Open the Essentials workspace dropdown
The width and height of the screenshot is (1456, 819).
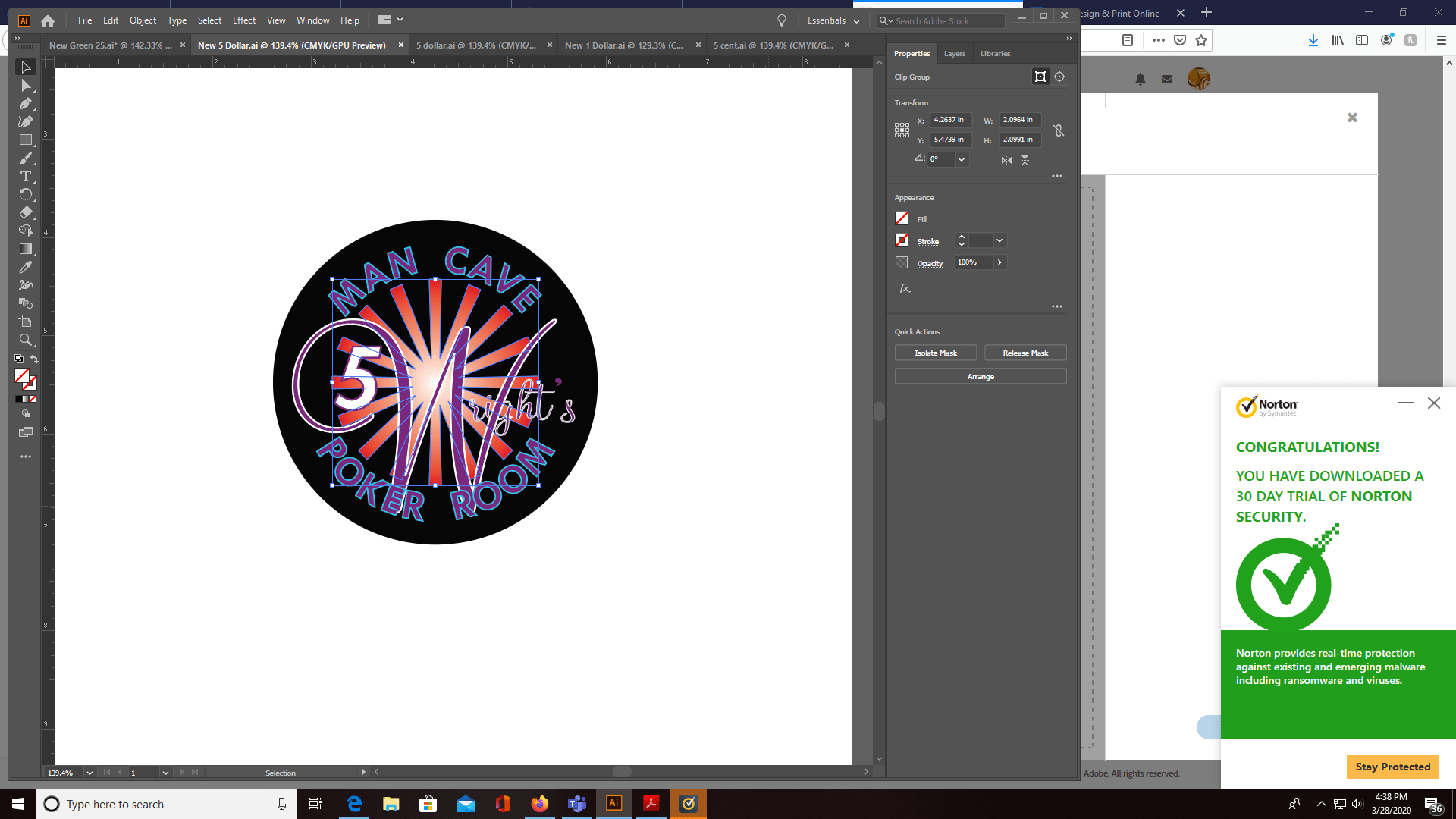[x=833, y=20]
